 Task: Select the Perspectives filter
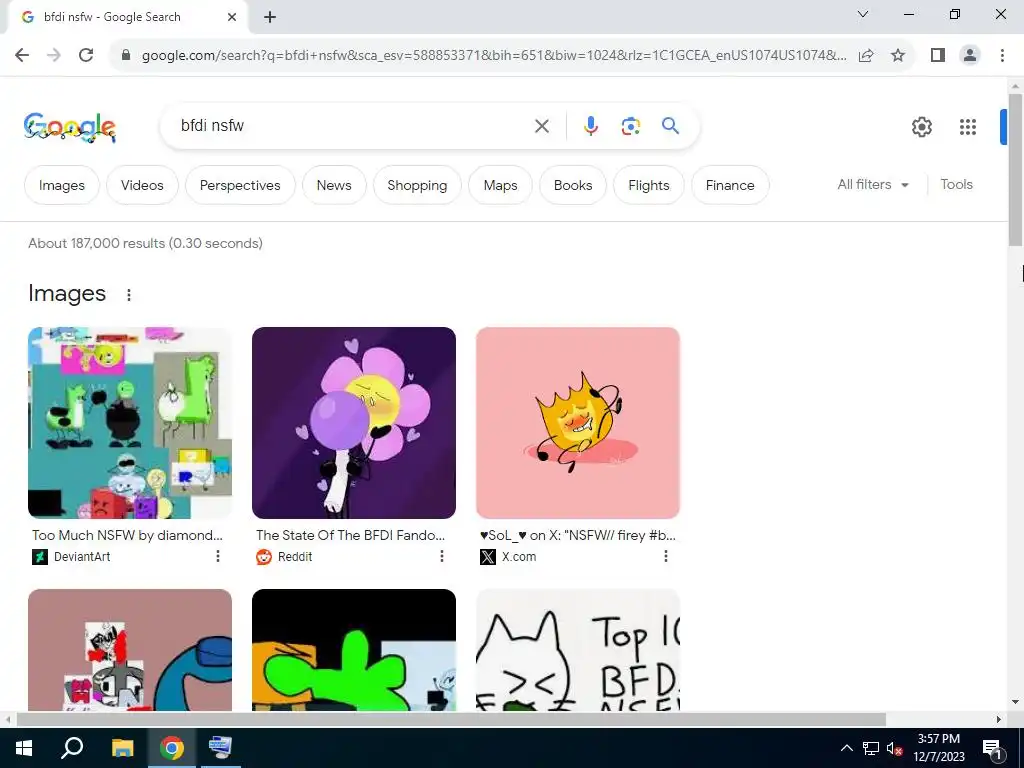tap(240, 185)
